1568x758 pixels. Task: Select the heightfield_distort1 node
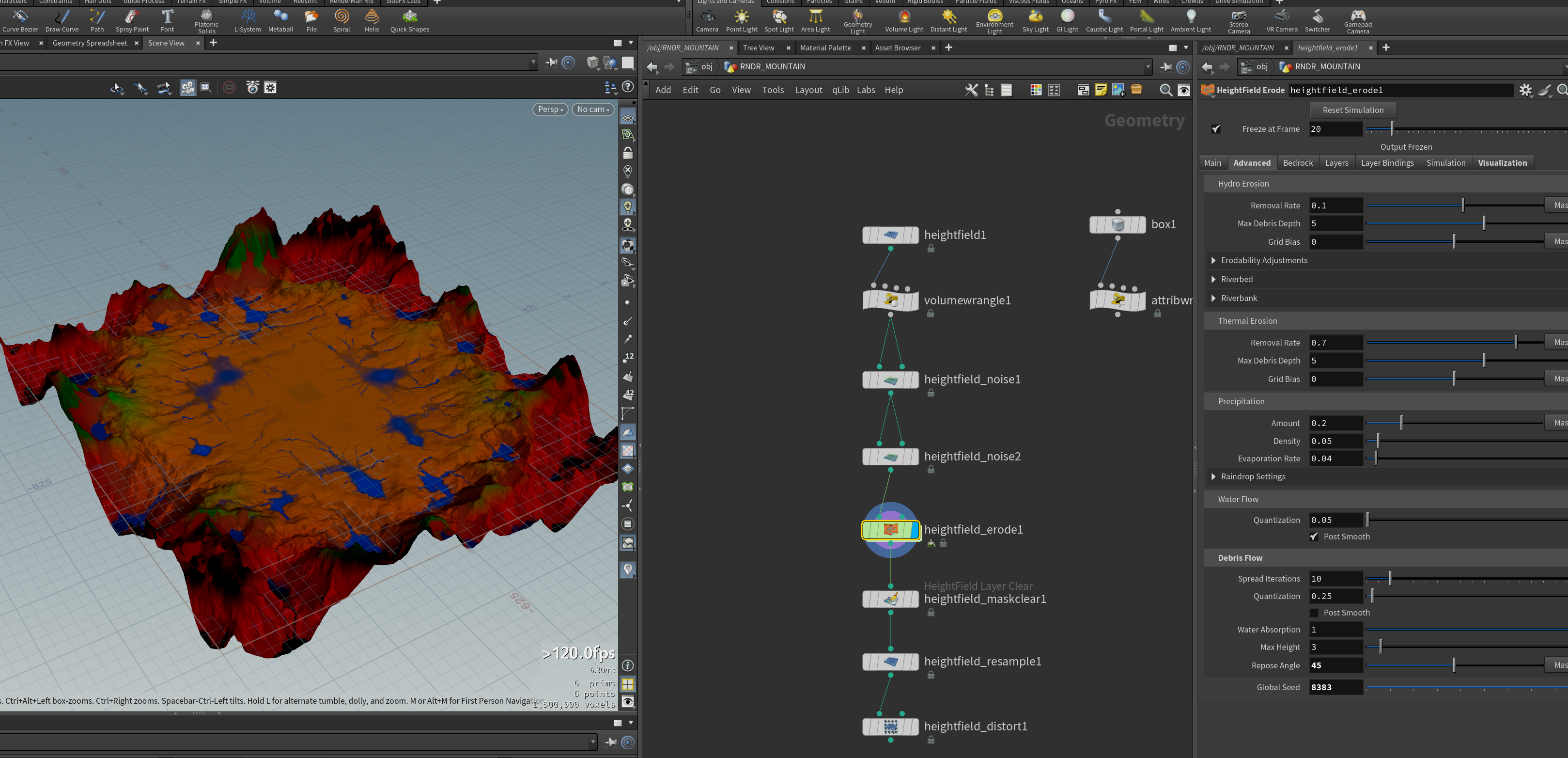(x=890, y=726)
